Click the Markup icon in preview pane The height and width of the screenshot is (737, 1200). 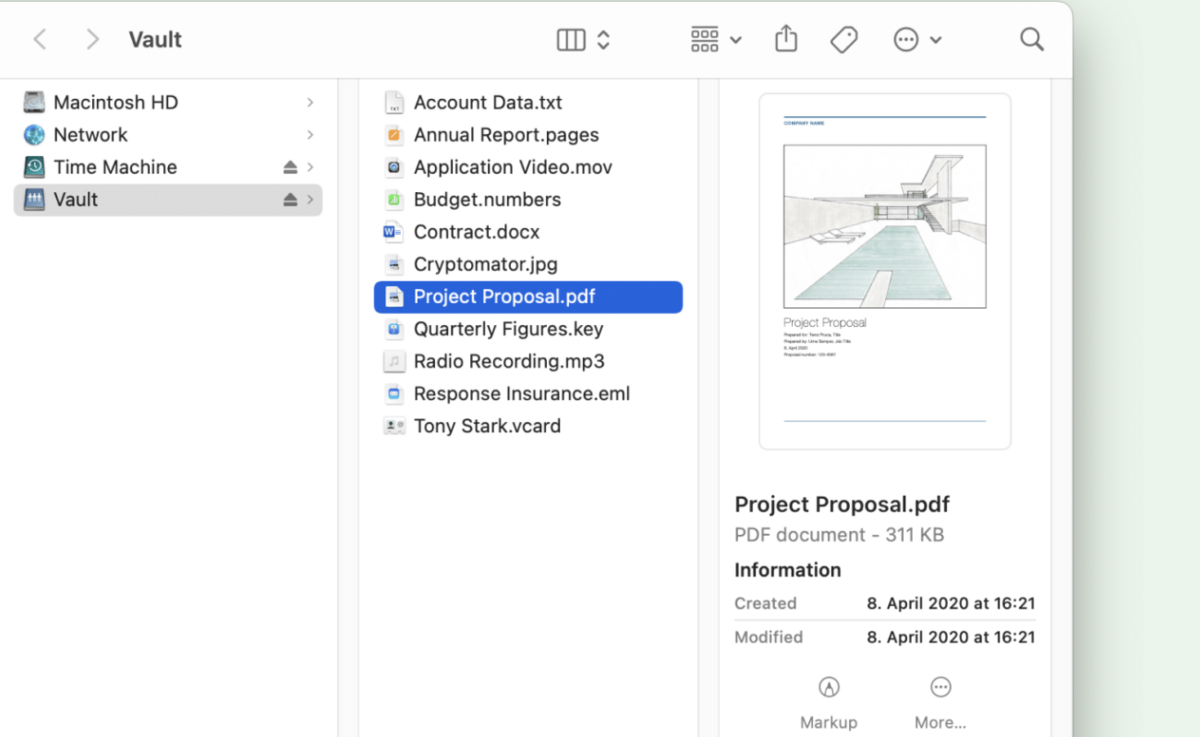(x=828, y=687)
